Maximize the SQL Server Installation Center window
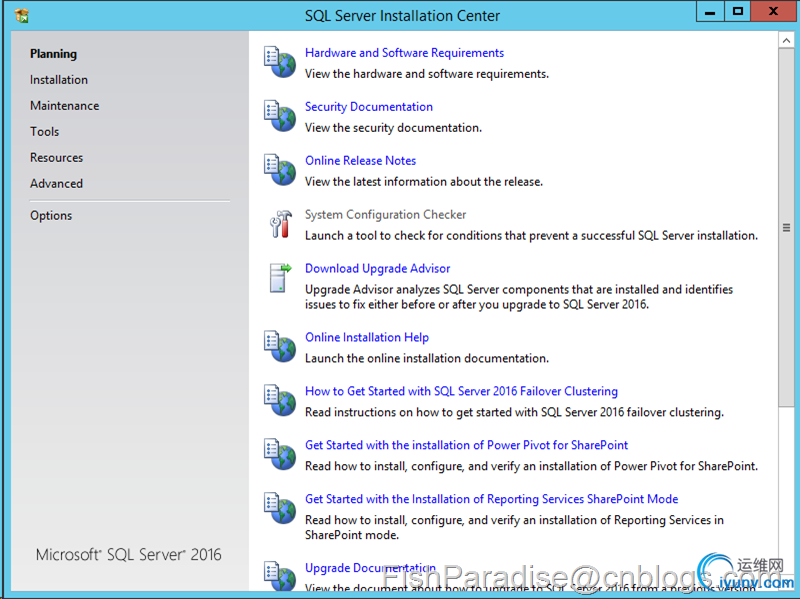Viewport: 800px width, 599px height. (x=737, y=12)
